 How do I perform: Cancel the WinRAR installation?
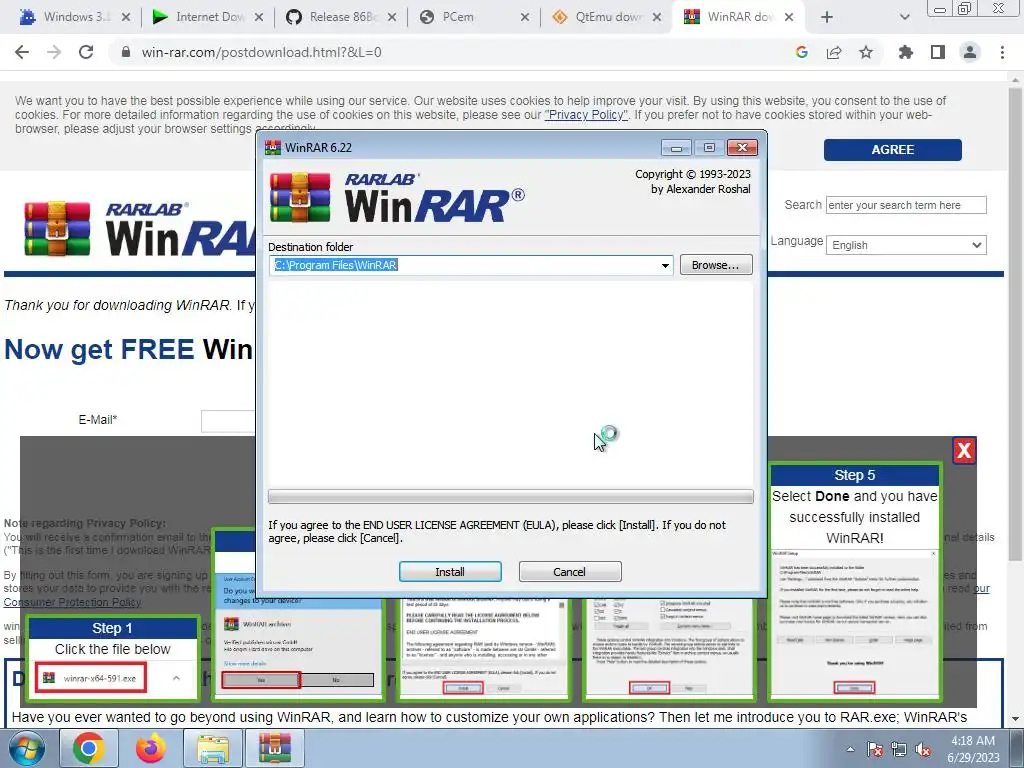569,571
